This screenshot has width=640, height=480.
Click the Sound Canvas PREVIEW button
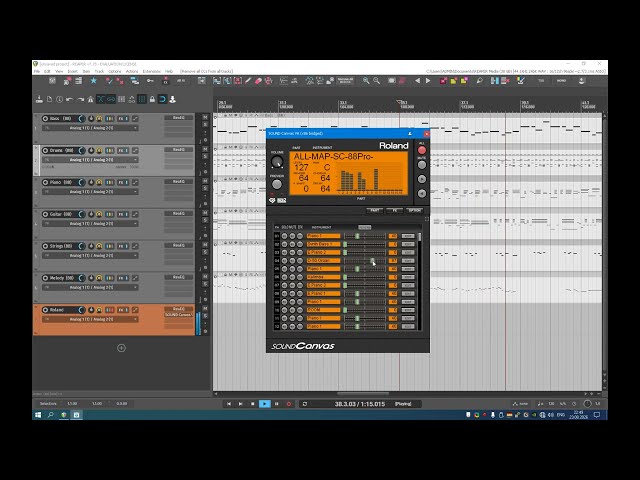click(277, 184)
